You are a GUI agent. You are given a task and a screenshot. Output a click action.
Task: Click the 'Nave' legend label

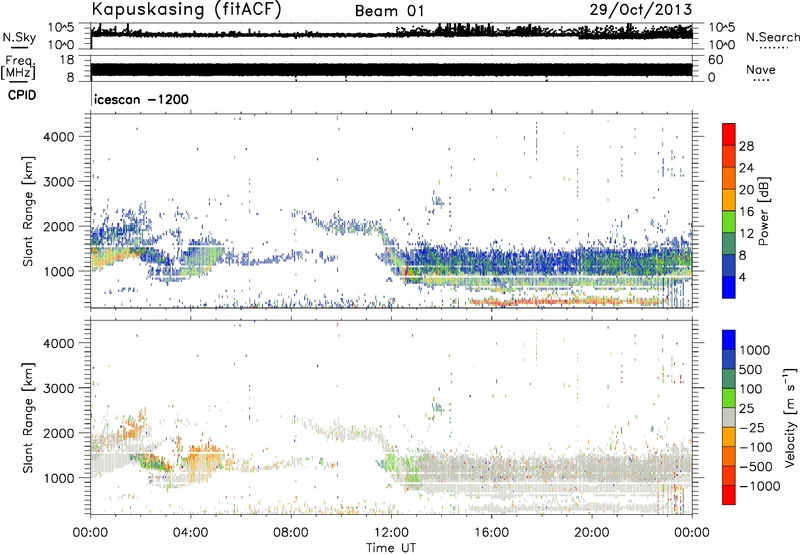coord(761,70)
